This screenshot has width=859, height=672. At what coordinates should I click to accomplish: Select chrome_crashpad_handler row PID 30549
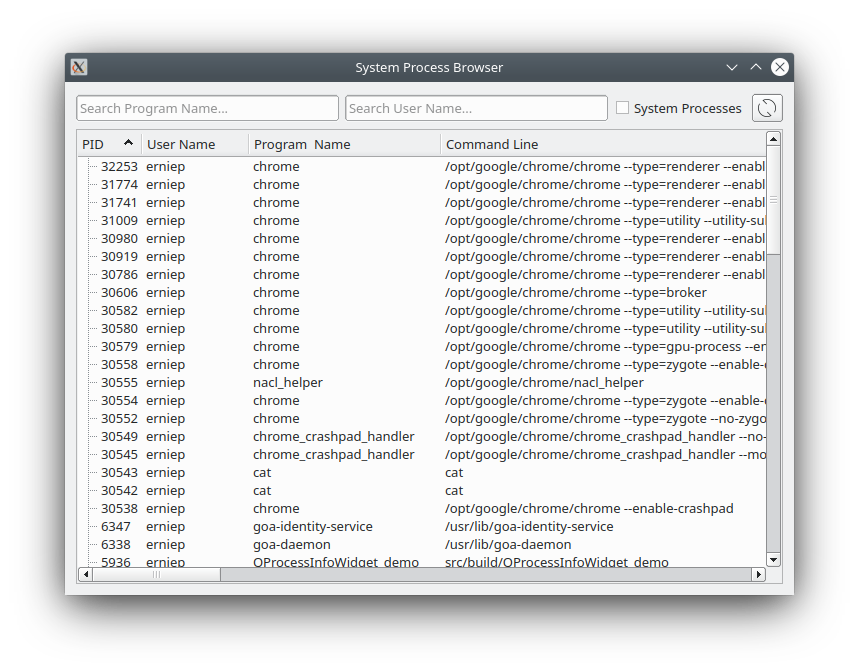(x=422, y=436)
